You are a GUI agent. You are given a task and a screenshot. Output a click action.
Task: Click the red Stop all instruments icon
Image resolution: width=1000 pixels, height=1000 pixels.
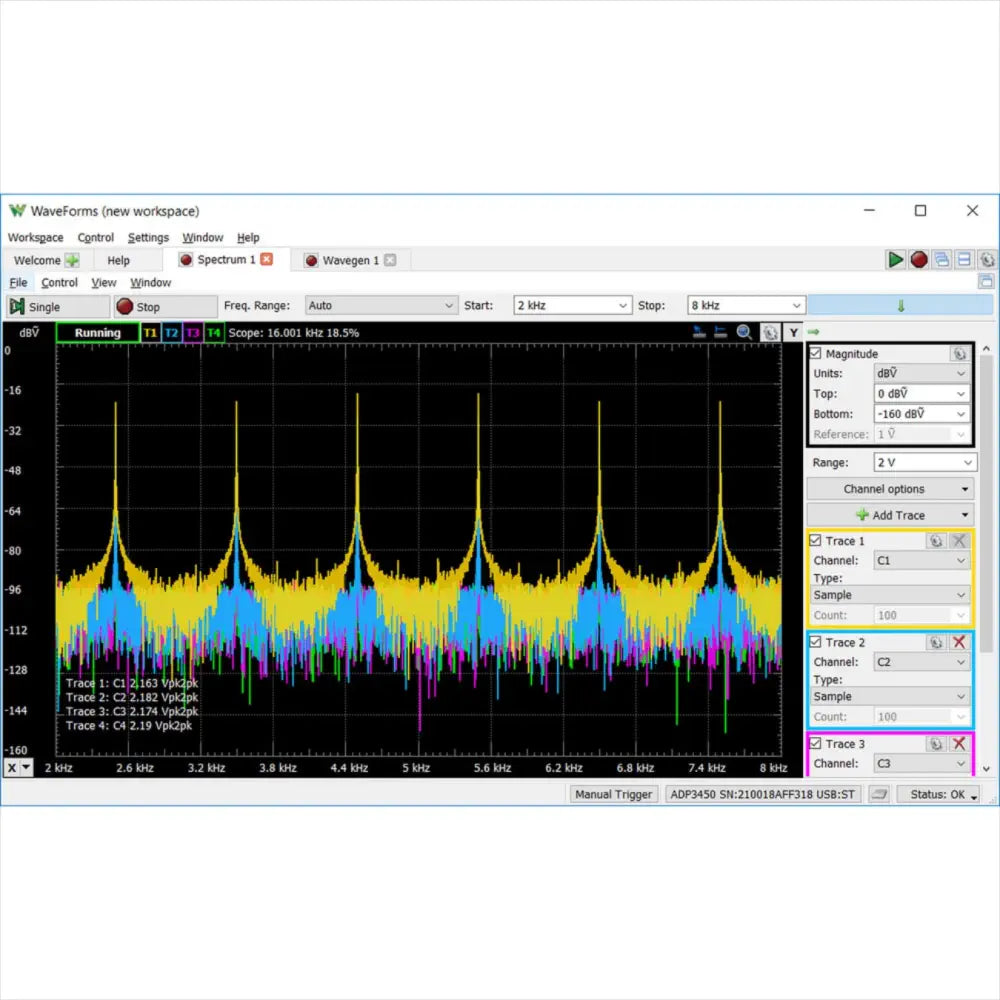click(919, 260)
